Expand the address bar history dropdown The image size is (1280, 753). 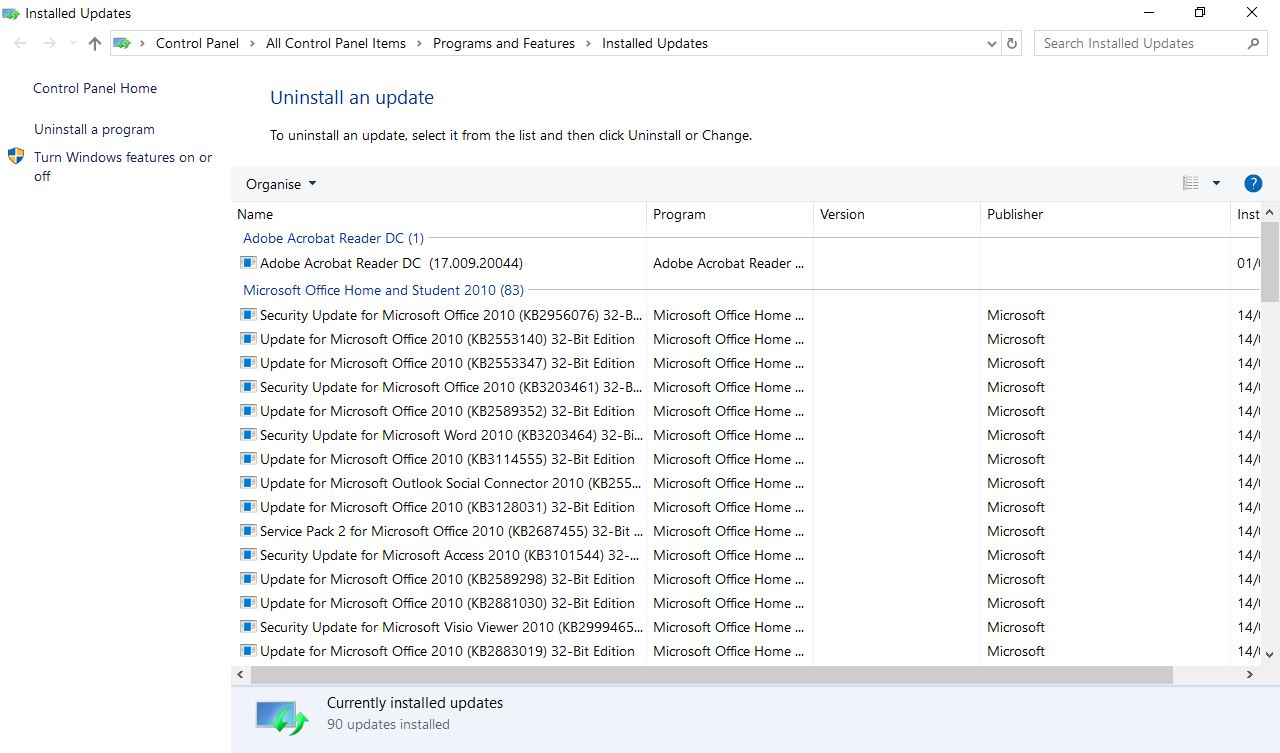click(x=991, y=44)
